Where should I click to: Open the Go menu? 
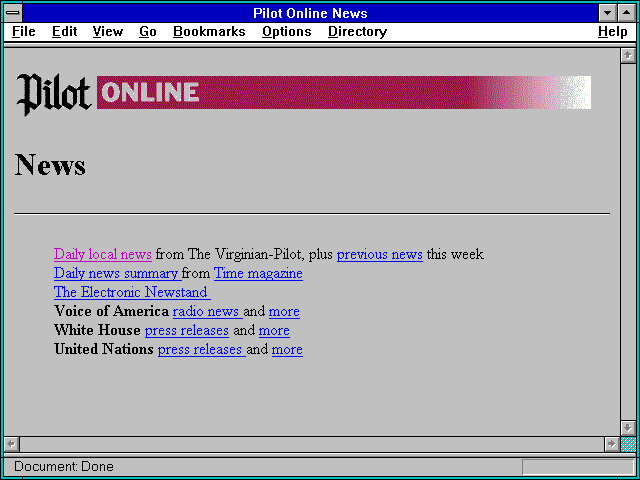pyautogui.click(x=148, y=32)
